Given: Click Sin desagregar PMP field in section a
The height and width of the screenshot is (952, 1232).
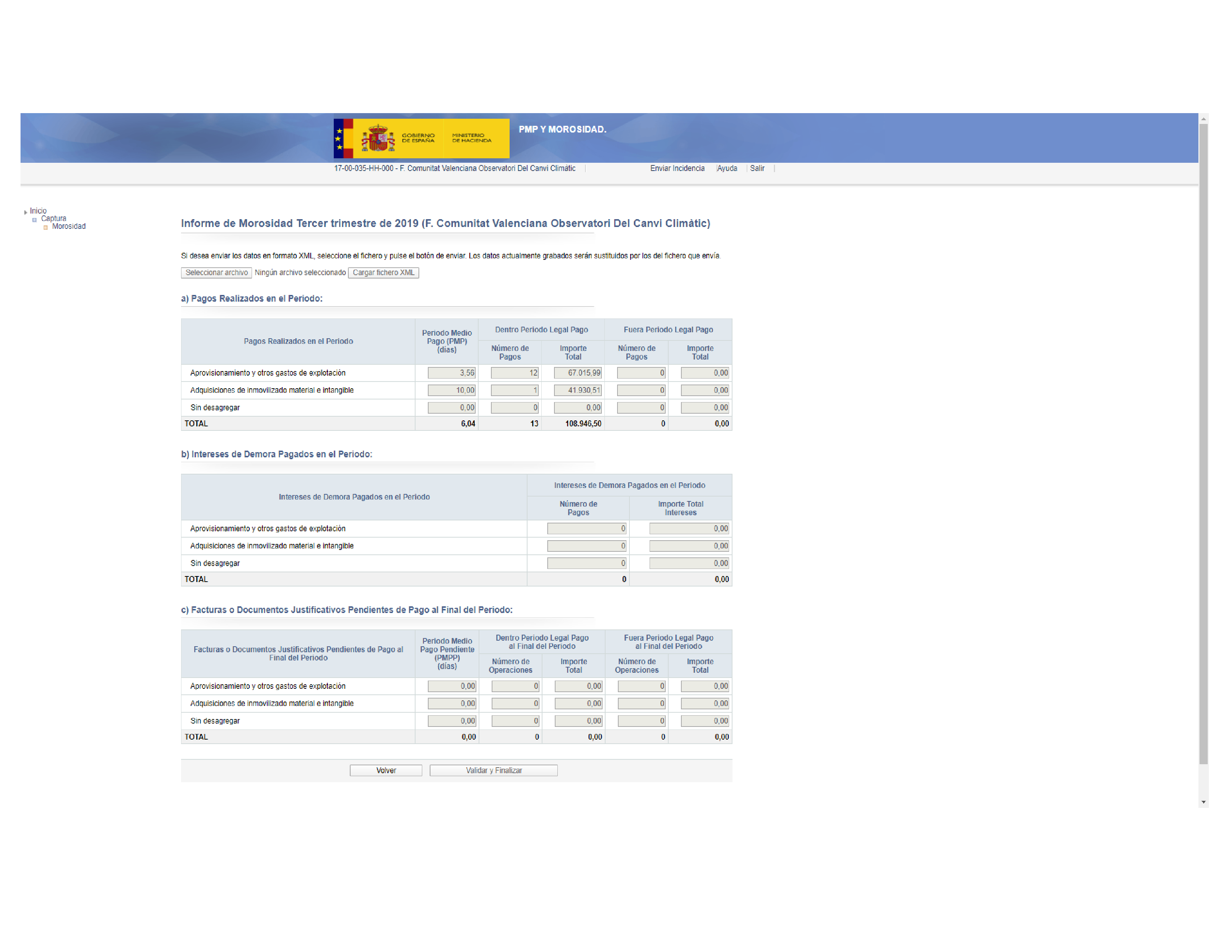Looking at the screenshot, I should (451, 408).
